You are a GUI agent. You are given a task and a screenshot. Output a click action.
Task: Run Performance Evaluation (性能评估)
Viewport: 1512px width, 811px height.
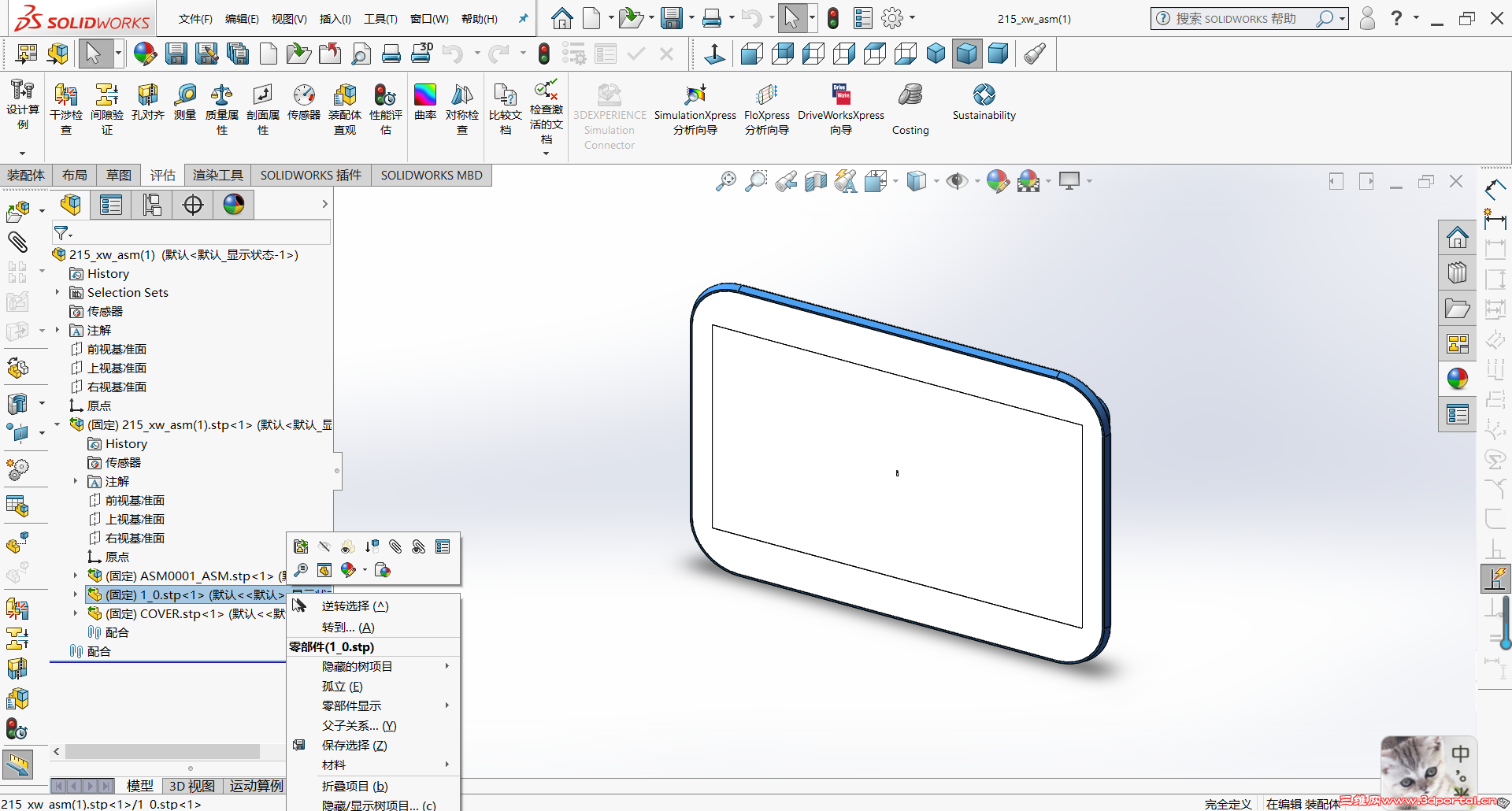coord(386,109)
